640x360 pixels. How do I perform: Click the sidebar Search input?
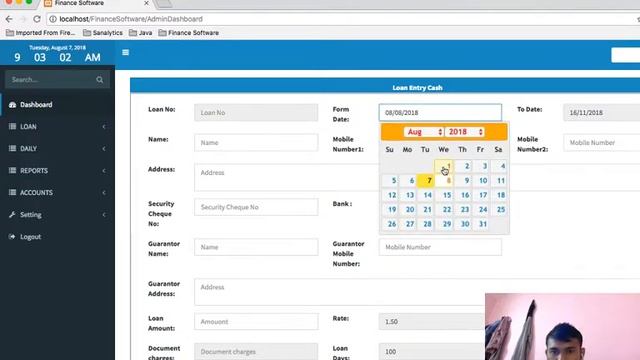57,80
